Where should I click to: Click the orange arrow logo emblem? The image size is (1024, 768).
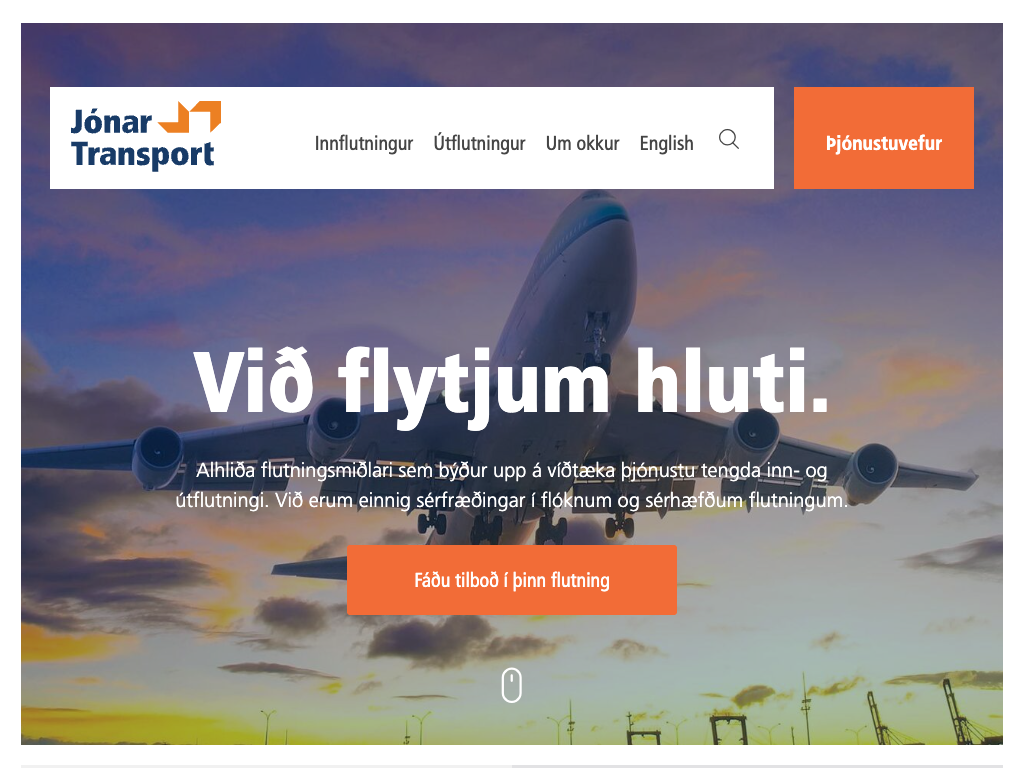190,117
